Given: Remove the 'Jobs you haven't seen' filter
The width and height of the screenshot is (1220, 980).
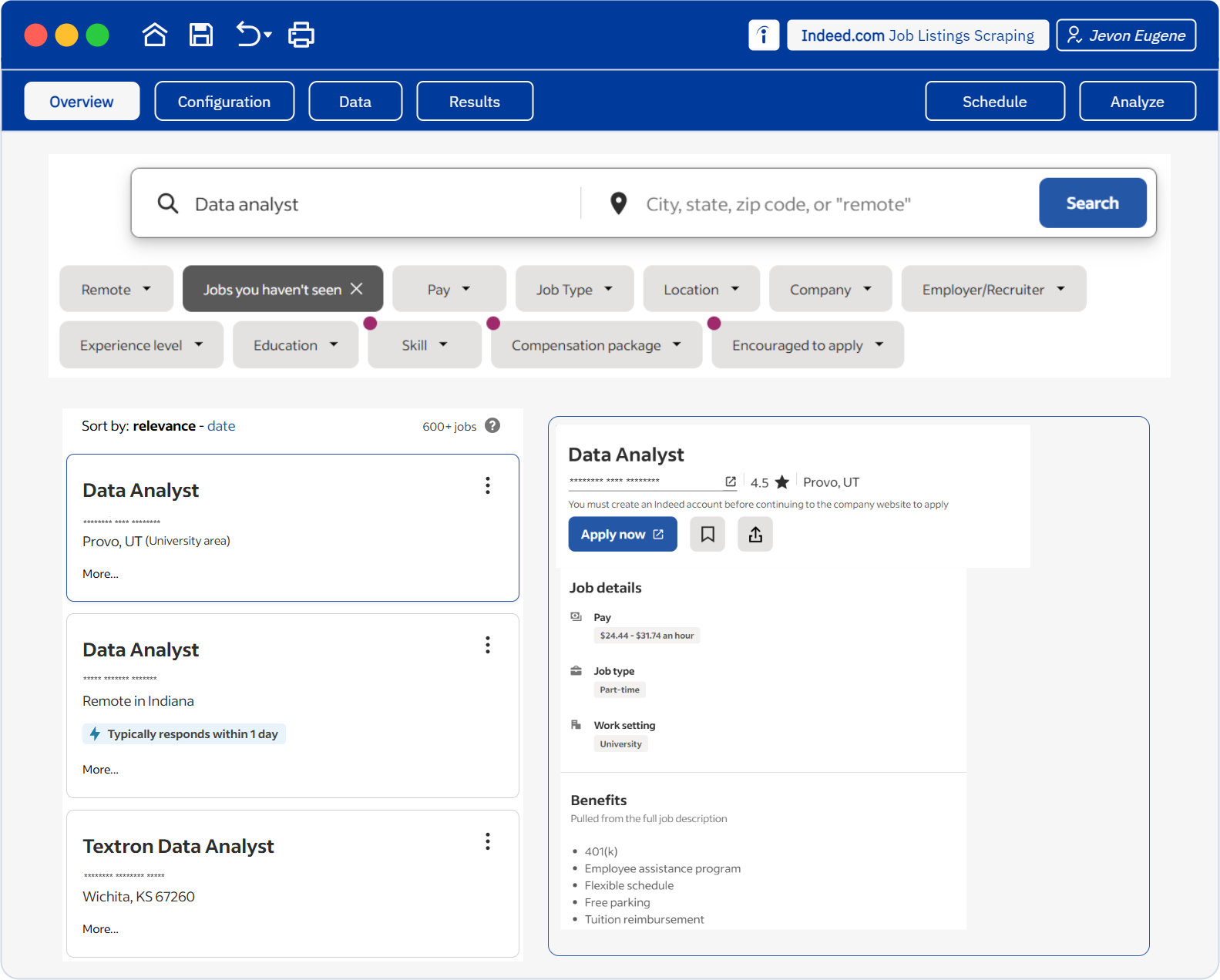Looking at the screenshot, I should (357, 288).
